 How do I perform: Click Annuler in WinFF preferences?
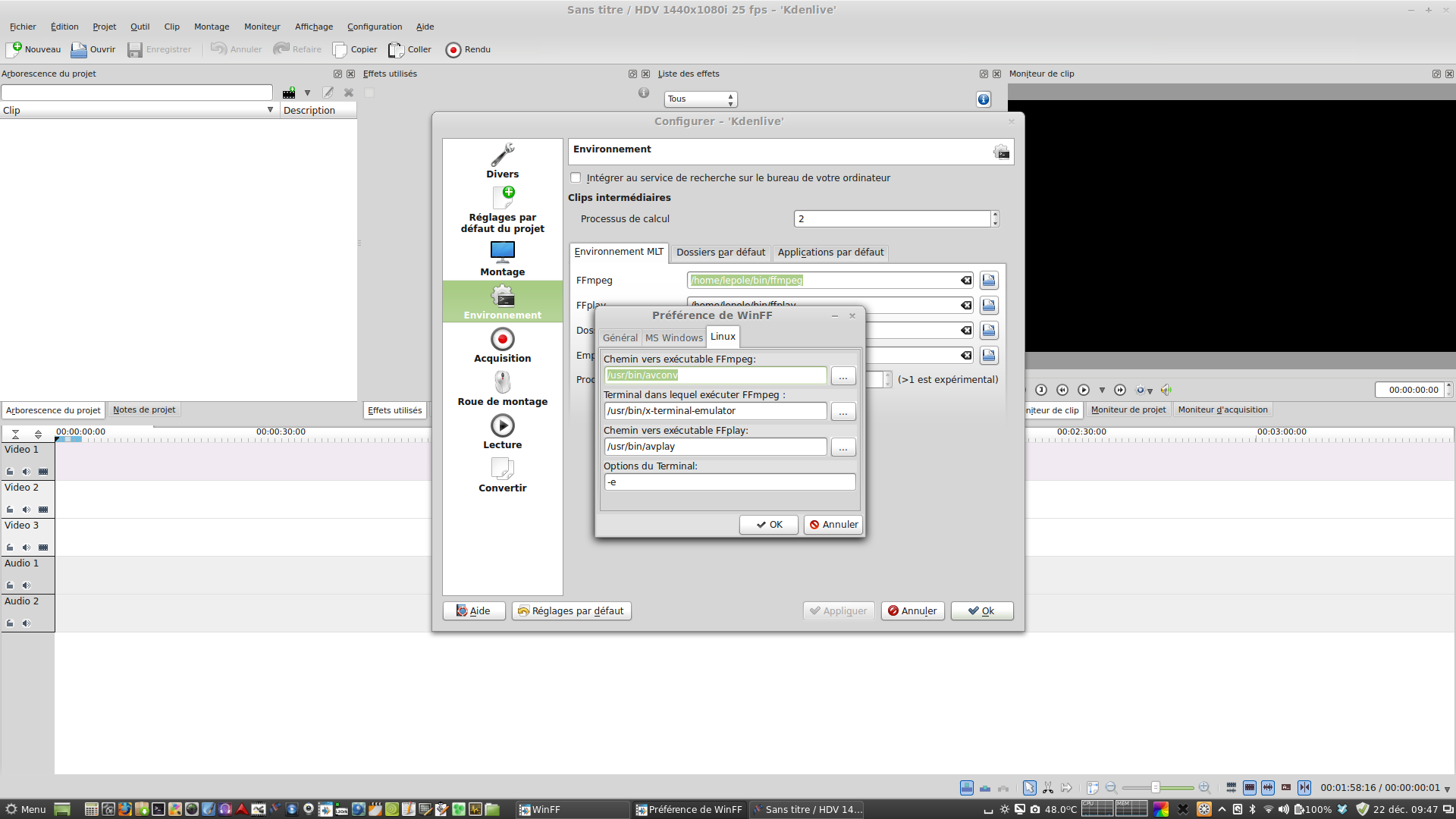833,525
